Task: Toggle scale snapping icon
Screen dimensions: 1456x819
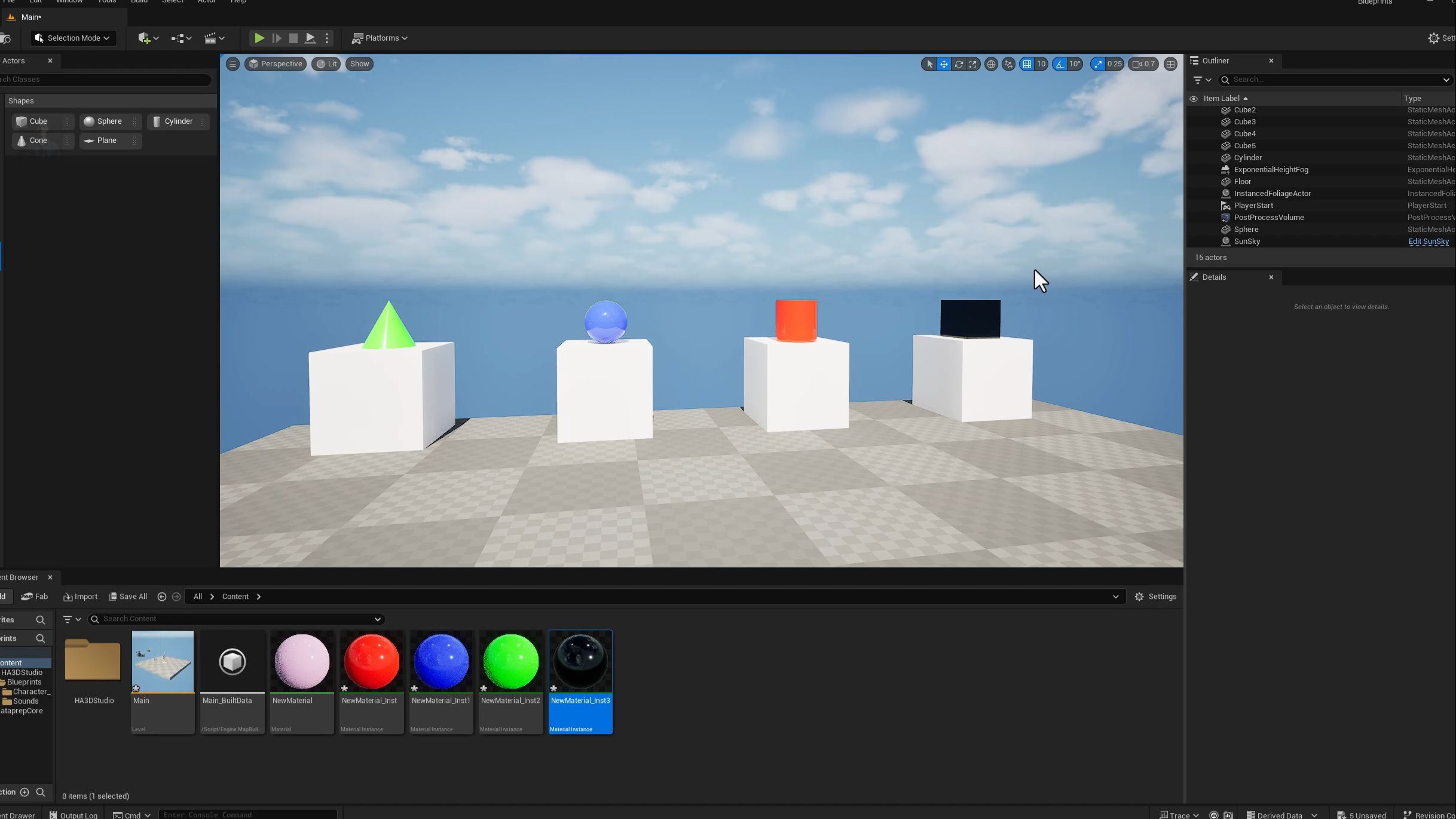Action: point(1098,64)
